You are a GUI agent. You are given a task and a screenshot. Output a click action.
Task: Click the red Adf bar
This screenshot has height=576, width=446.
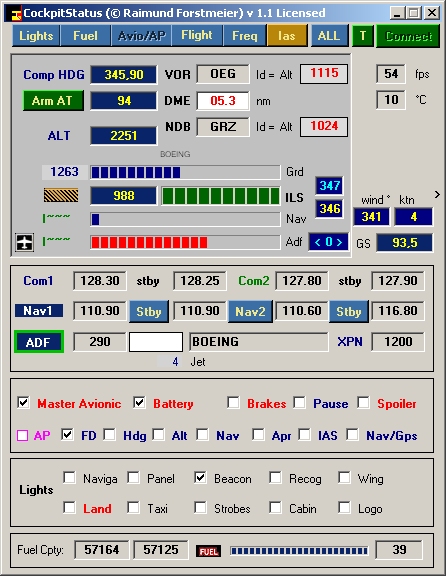185,242
